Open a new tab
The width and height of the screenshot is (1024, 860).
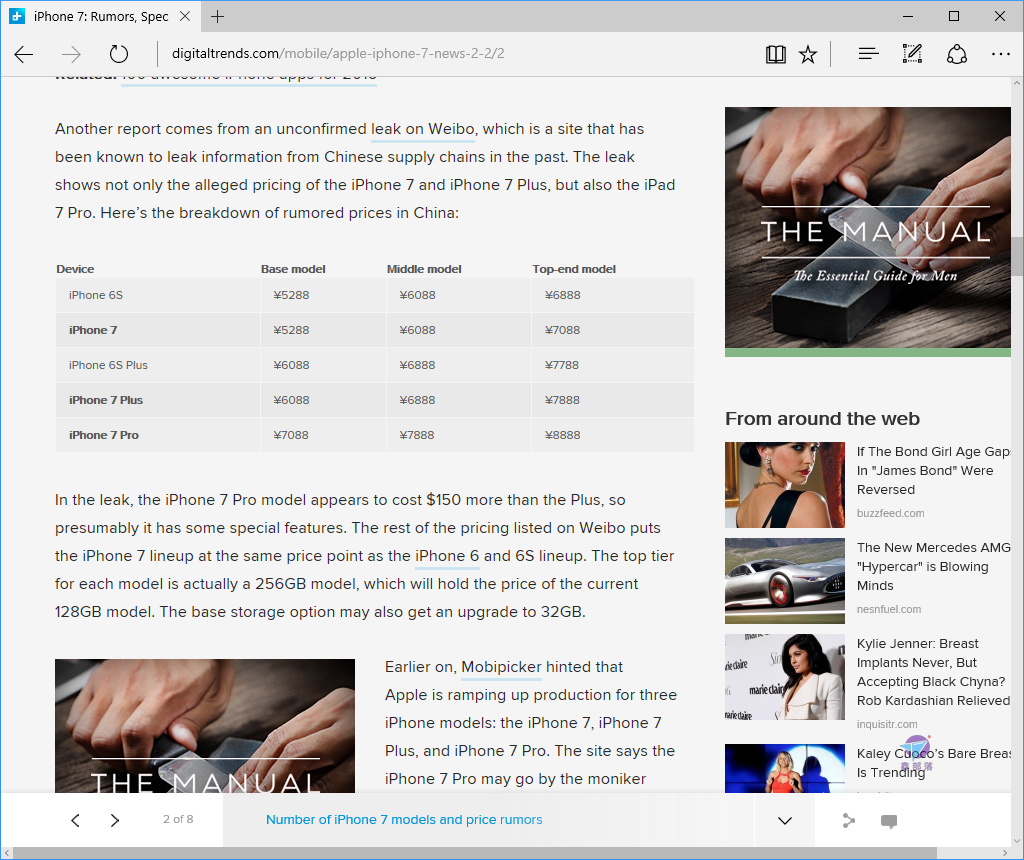tap(217, 16)
